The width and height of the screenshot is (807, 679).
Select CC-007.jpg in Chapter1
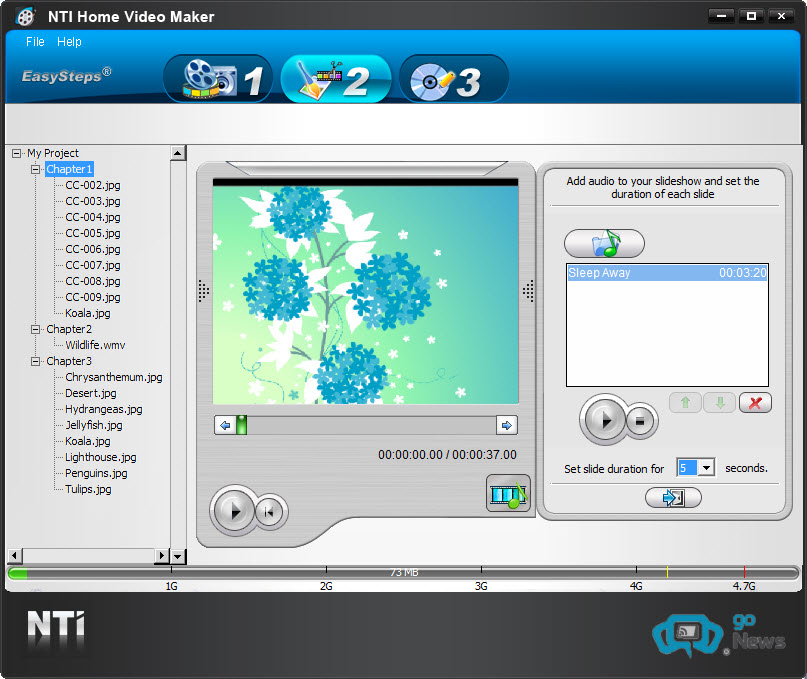click(93, 265)
